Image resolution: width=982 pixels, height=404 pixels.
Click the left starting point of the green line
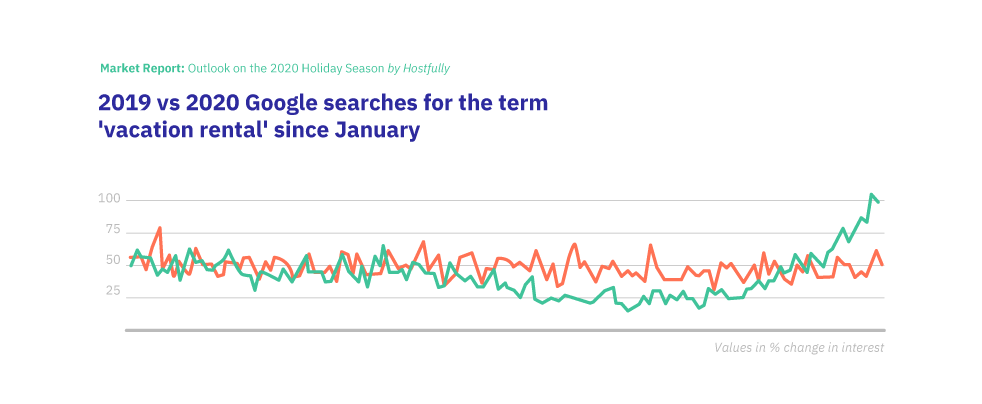pyautogui.click(x=130, y=265)
